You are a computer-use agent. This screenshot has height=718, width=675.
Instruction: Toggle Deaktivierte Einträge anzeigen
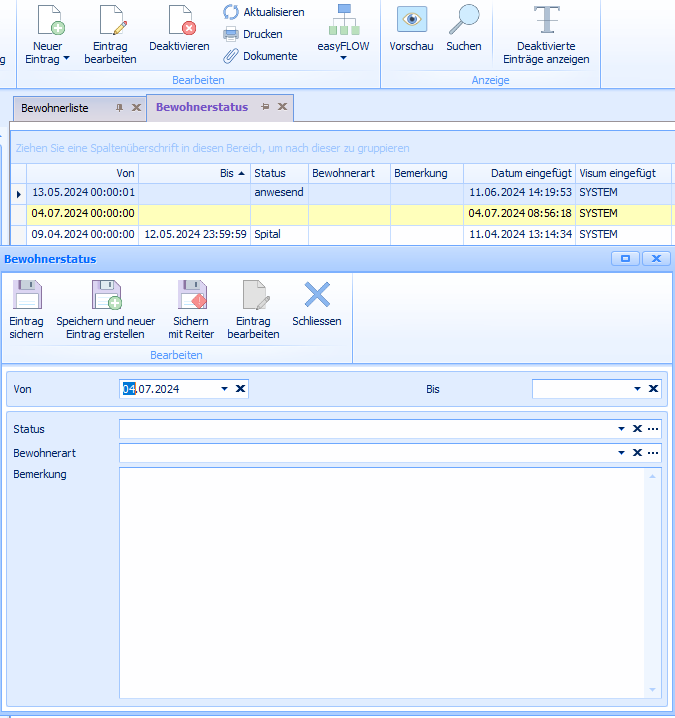(546, 20)
